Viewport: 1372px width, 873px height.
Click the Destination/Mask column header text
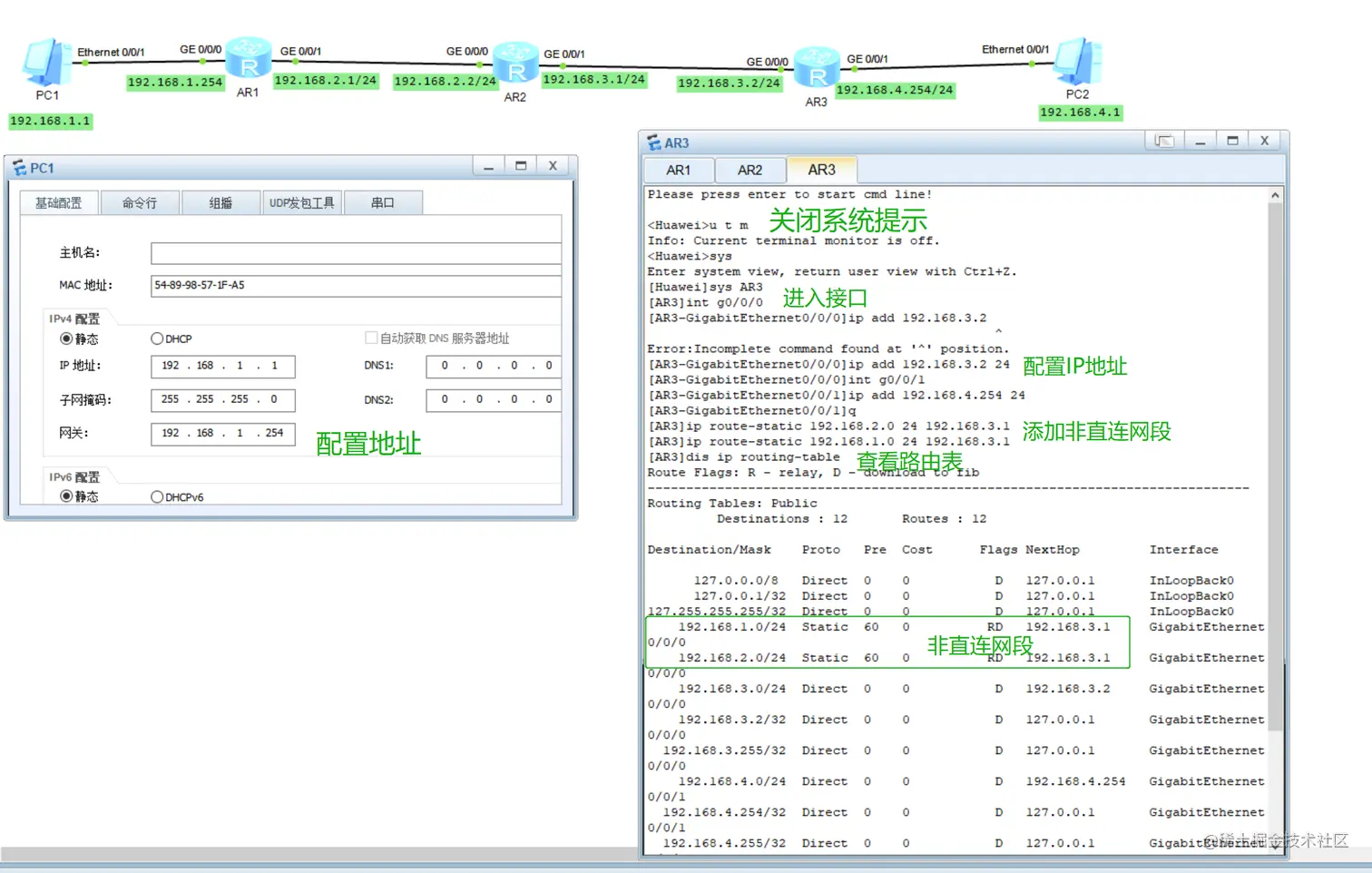click(x=709, y=550)
